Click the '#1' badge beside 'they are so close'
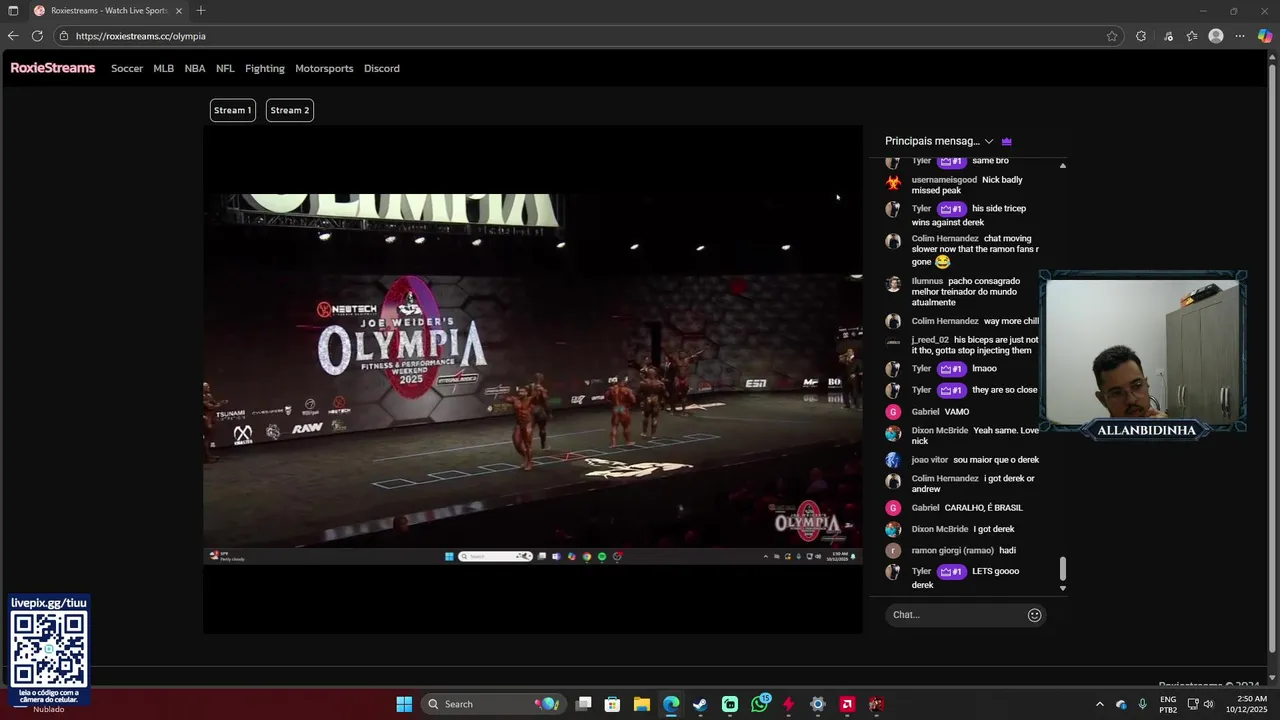 tap(951, 390)
